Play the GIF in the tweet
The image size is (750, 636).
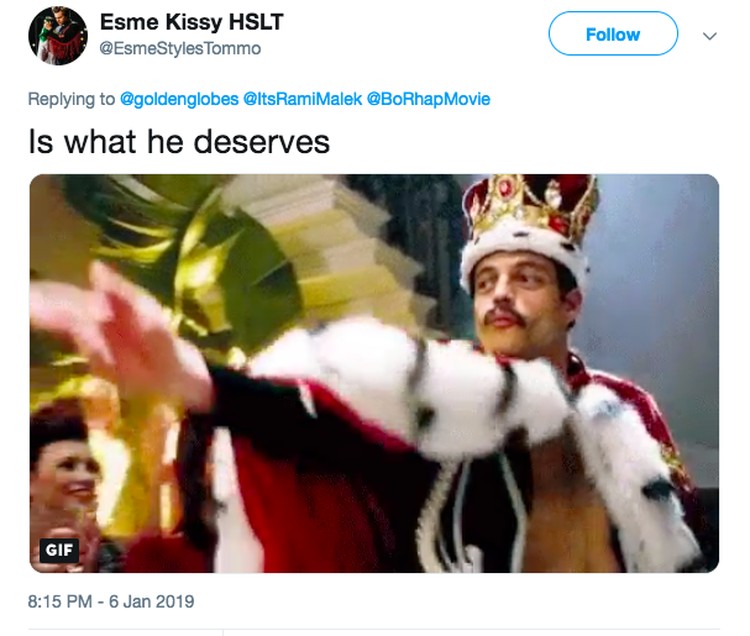(x=374, y=373)
